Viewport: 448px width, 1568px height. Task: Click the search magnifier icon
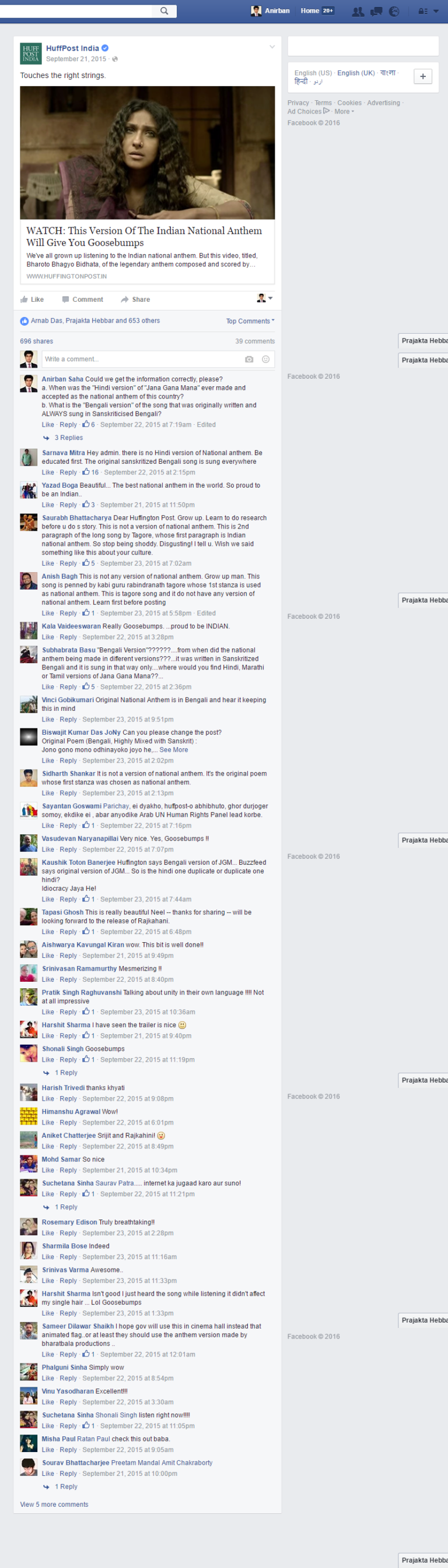(164, 11)
